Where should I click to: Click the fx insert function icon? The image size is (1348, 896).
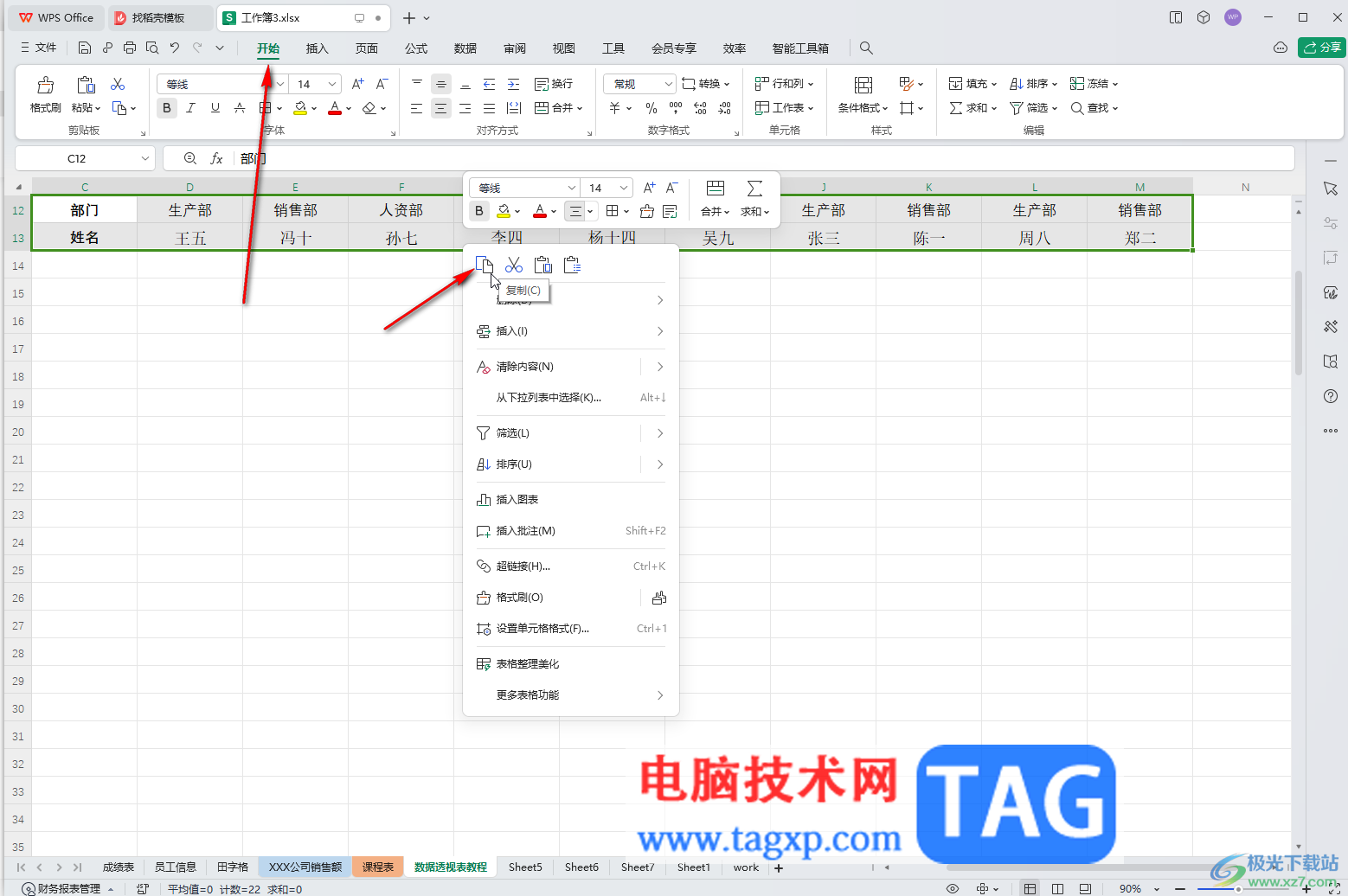click(217, 158)
